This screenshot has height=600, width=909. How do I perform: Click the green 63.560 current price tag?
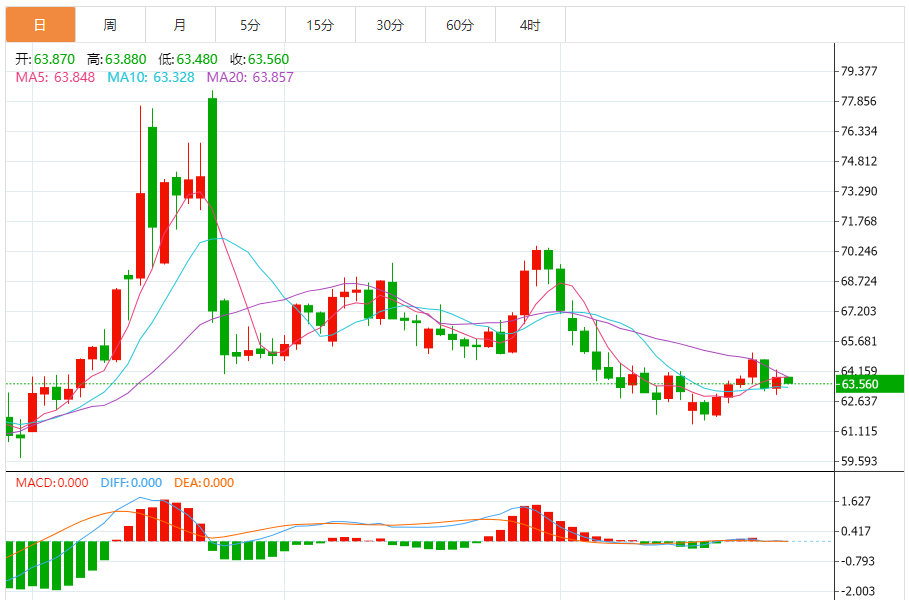[x=869, y=384]
